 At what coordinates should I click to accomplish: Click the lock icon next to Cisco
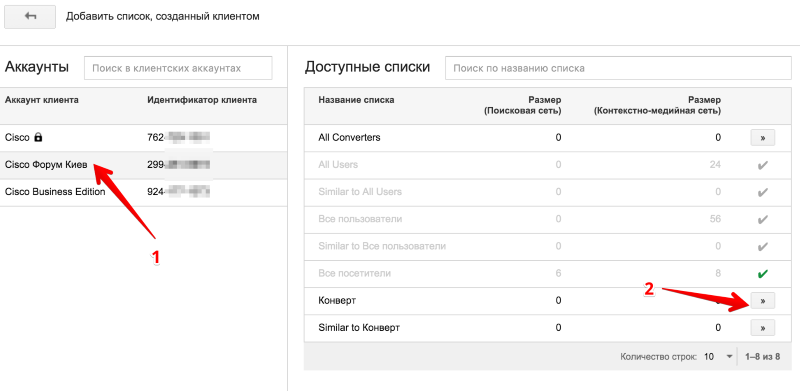(x=38, y=137)
